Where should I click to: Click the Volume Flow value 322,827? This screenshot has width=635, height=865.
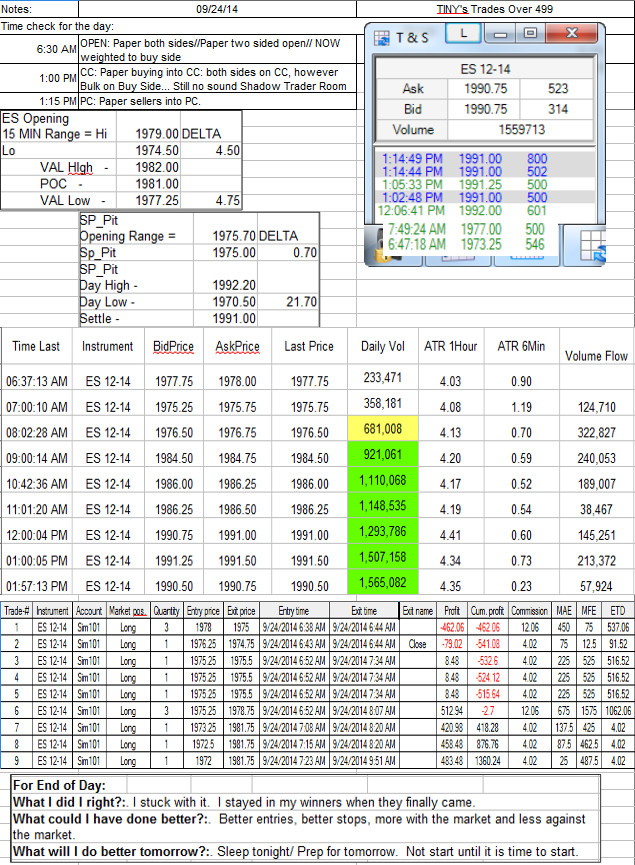[x=596, y=432]
